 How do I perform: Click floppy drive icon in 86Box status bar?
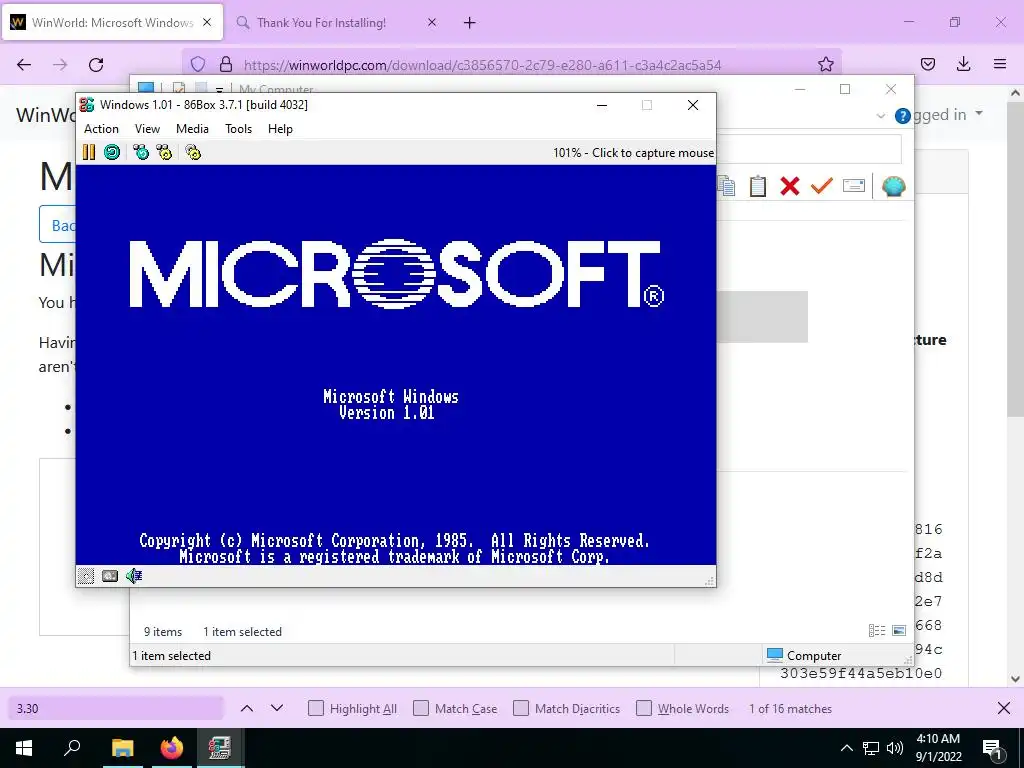click(x=86, y=575)
